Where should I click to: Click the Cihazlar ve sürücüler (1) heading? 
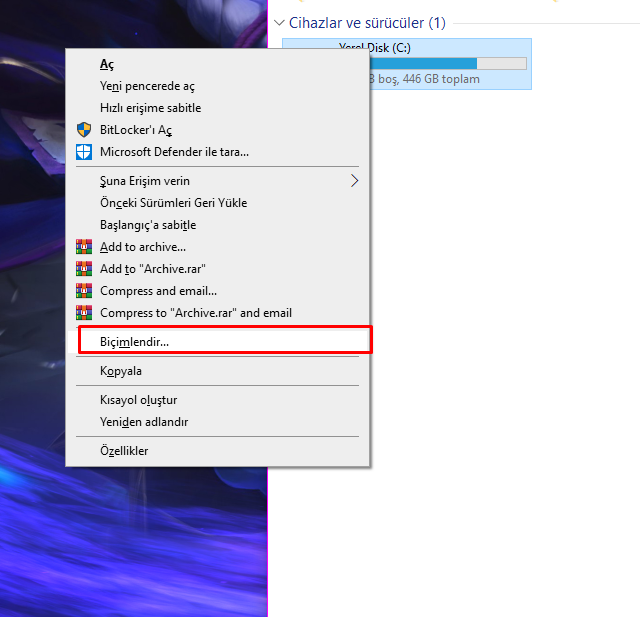367,23
